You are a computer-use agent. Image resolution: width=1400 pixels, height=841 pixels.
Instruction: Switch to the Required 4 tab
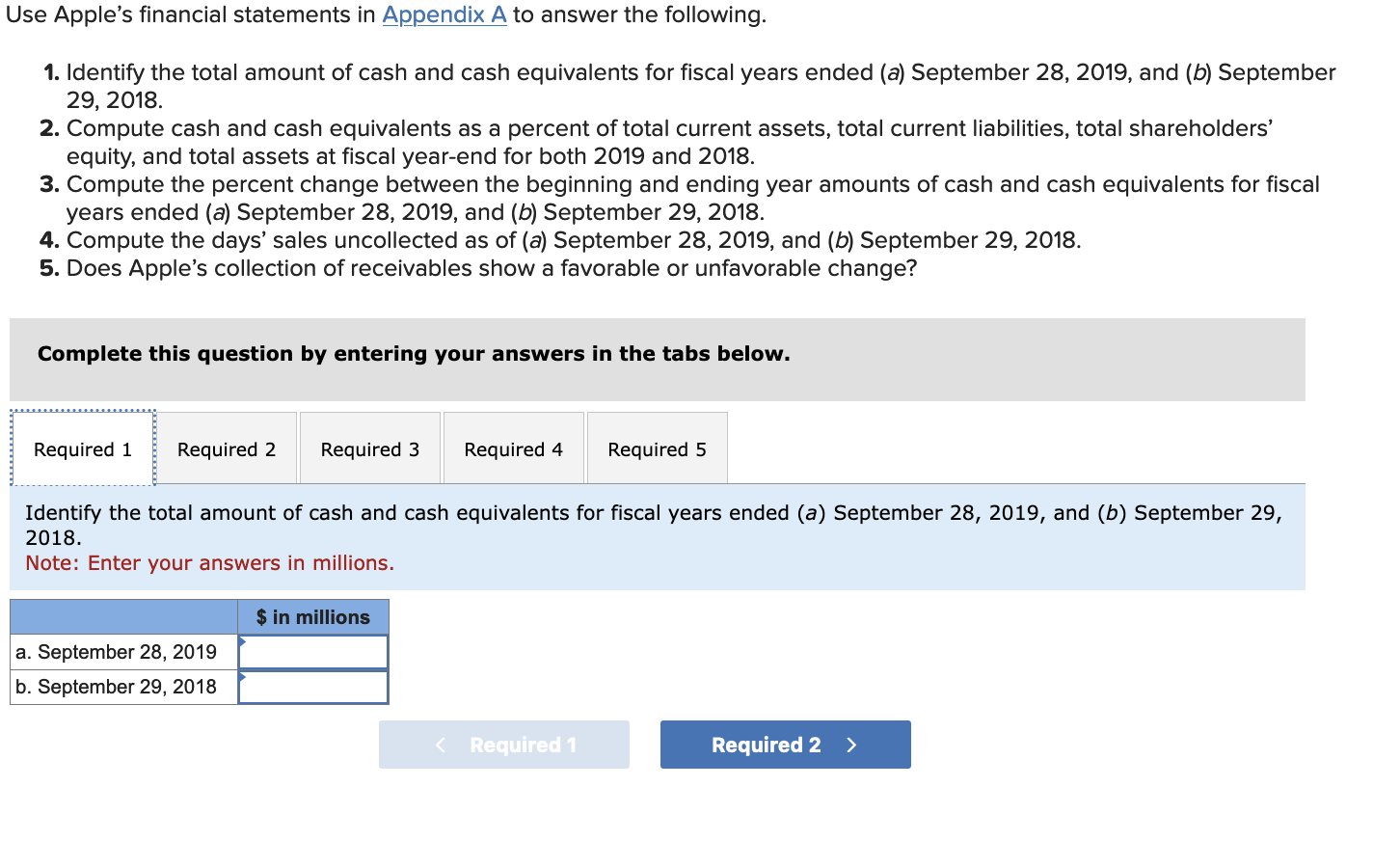513,448
